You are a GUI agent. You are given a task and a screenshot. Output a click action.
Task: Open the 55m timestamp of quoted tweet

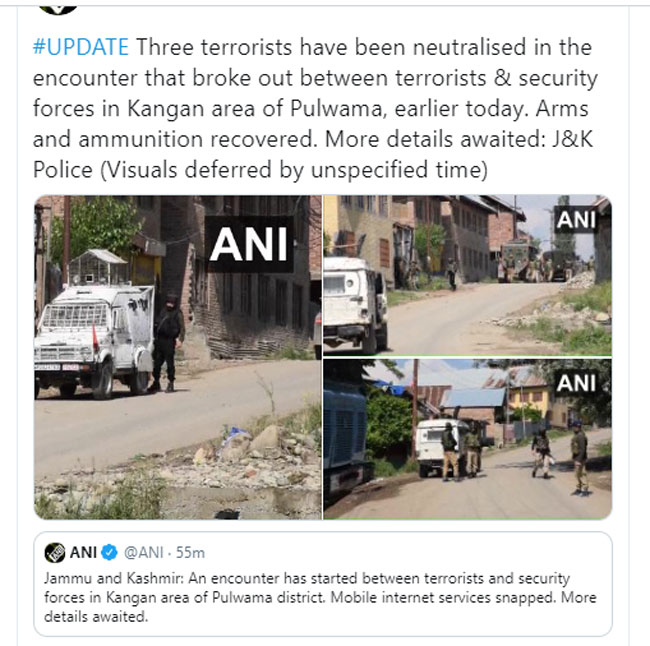click(x=190, y=553)
